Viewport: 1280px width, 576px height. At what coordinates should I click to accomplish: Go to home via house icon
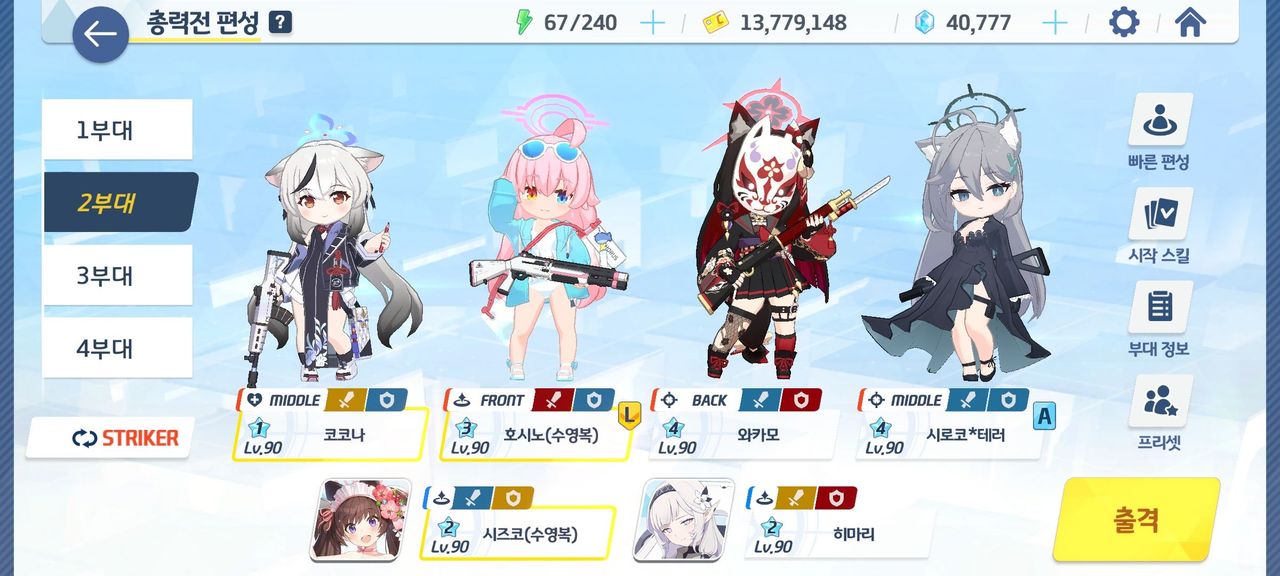click(x=1189, y=22)
